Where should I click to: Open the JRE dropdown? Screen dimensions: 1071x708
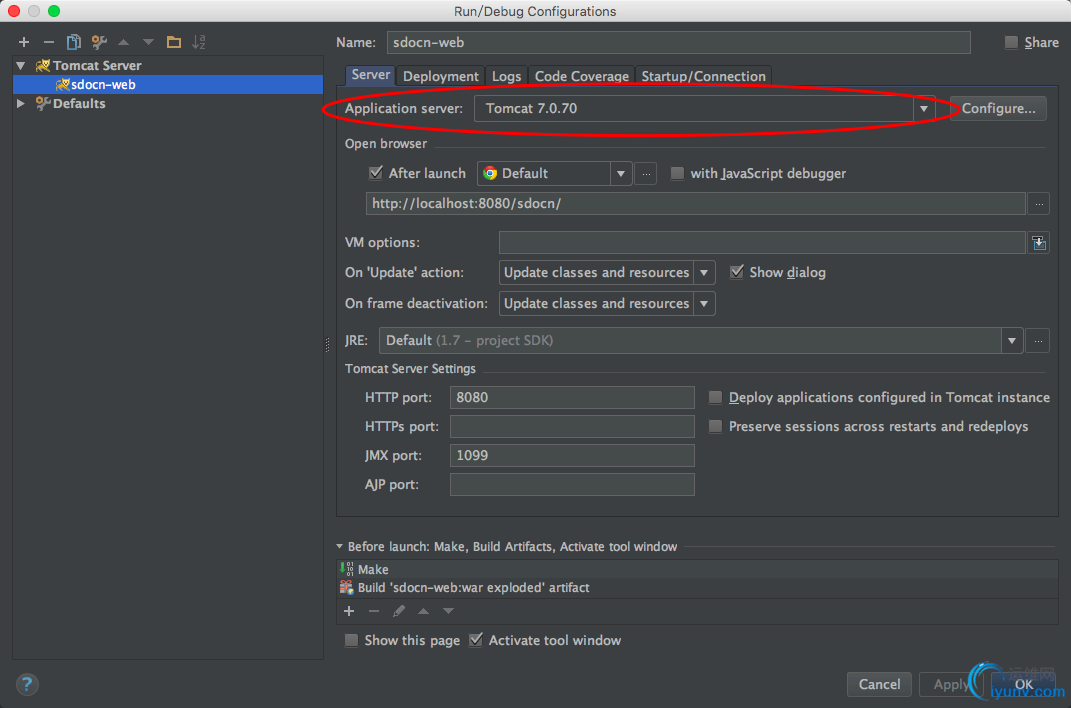click(1012, 340)
